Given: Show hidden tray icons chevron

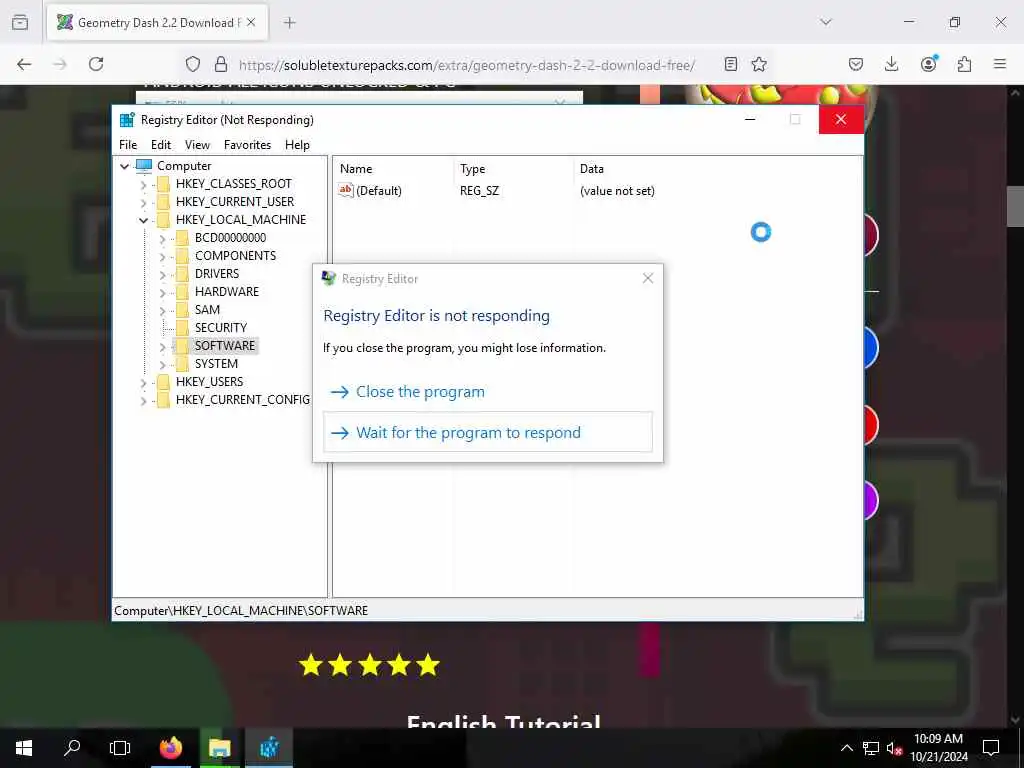Looking at the screenshot, I should pyautogui.click(x=846, y=748).
